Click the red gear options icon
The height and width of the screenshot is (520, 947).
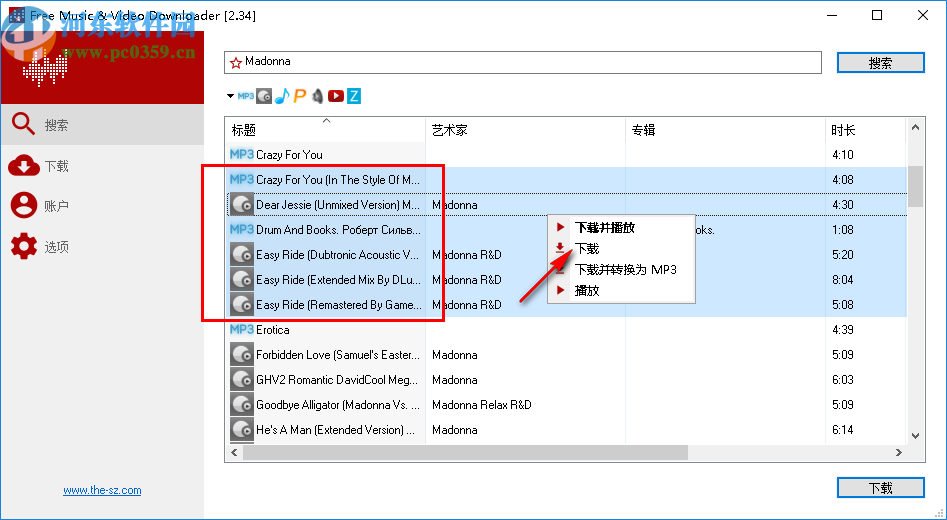(x=24, y=246)
